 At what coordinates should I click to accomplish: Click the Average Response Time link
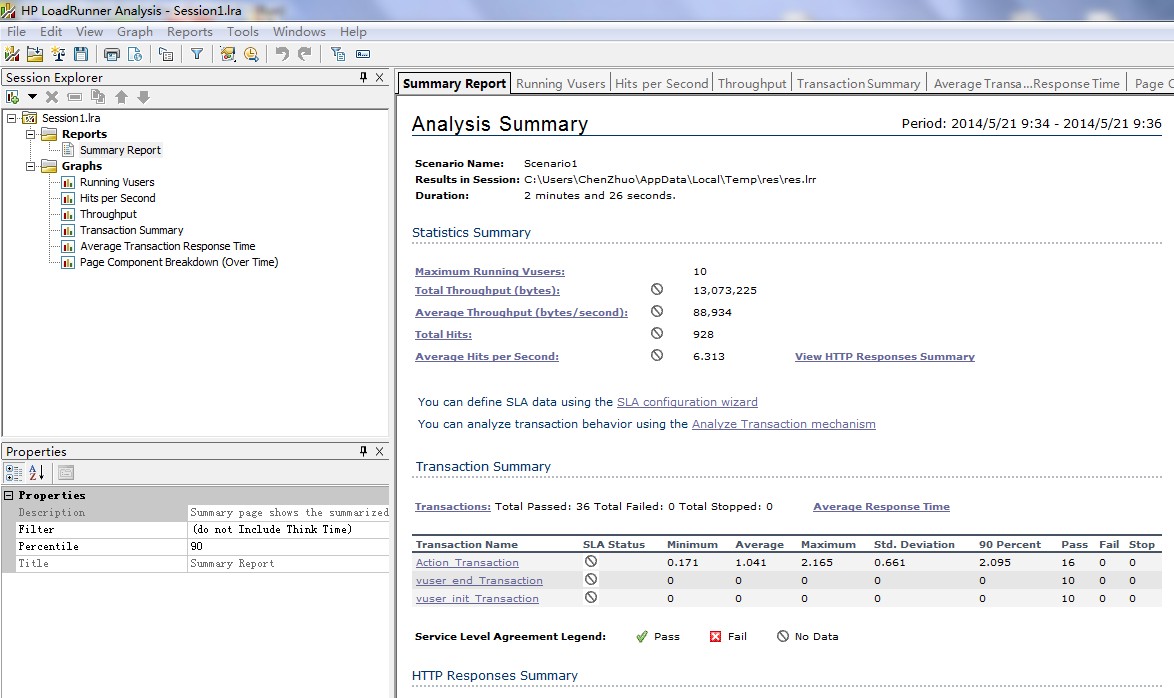click(x=881, y=506)
